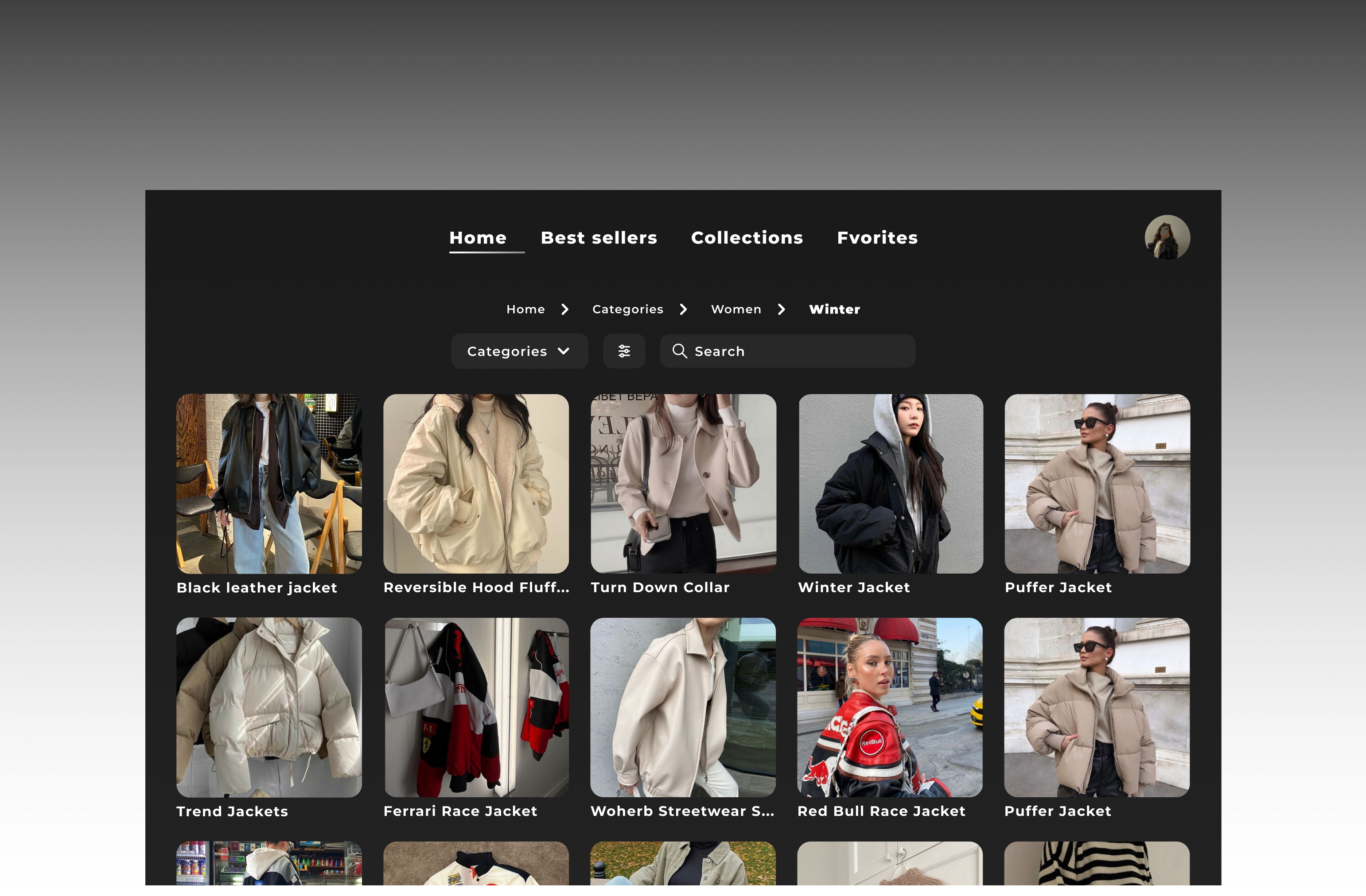Open the filter settings sliders icon
The height and width of the screenshot is (896, 1366).
(x=624, y=351)
